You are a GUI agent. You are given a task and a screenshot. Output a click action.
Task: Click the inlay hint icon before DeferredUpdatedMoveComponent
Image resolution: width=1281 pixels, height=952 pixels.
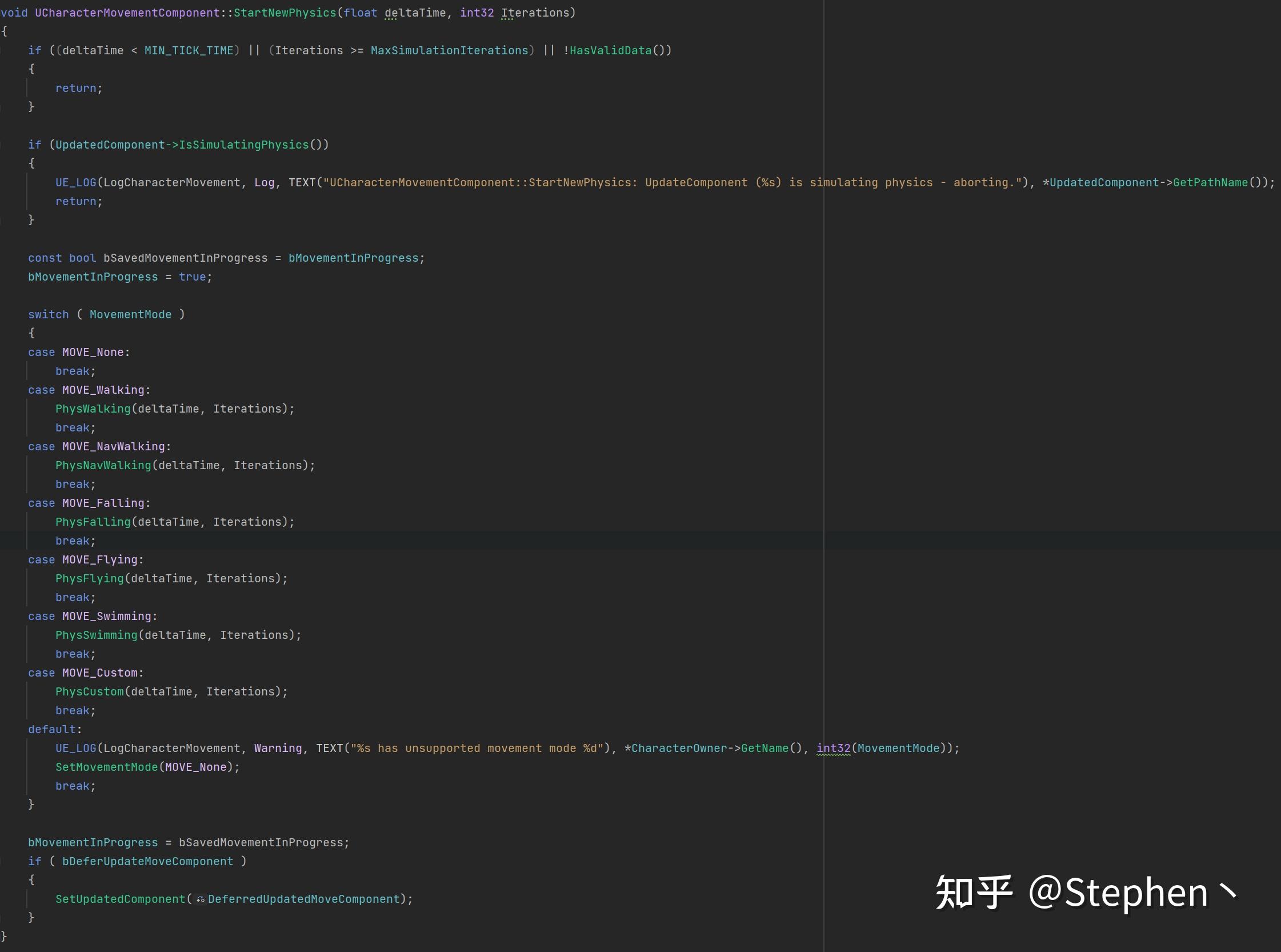pyautogui.click(x=200, y=898)
